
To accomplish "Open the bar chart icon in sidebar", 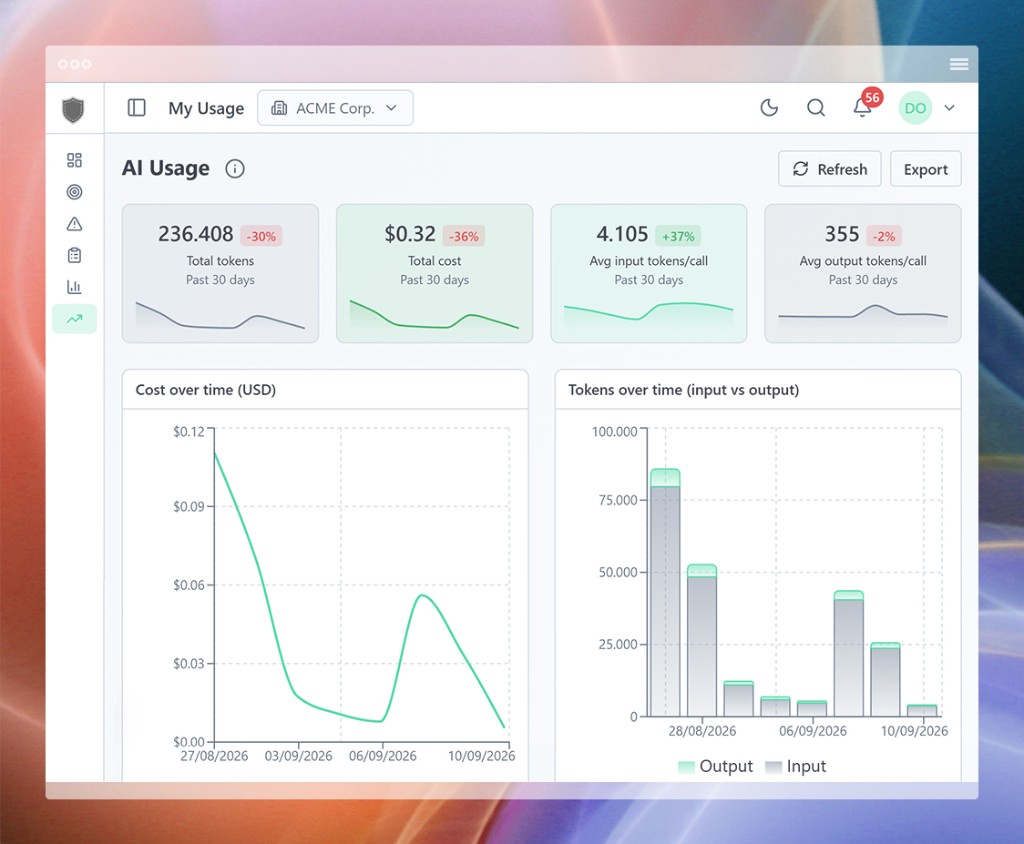I will [x=74, y=287].
